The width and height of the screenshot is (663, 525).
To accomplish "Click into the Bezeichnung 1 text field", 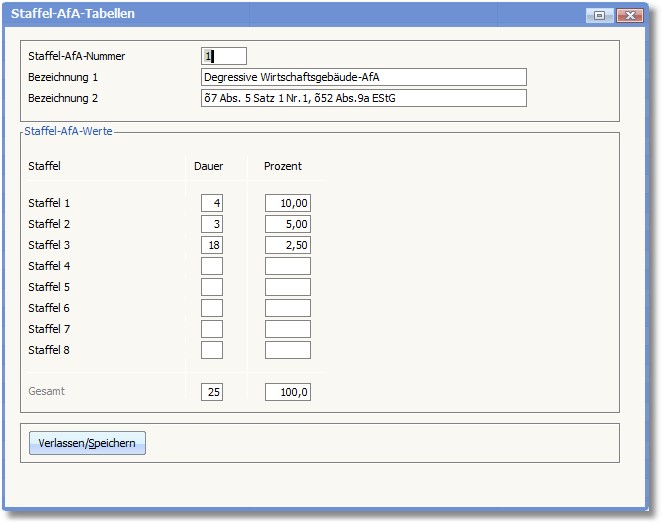I will pyautogui.click(x=363, y=77).
